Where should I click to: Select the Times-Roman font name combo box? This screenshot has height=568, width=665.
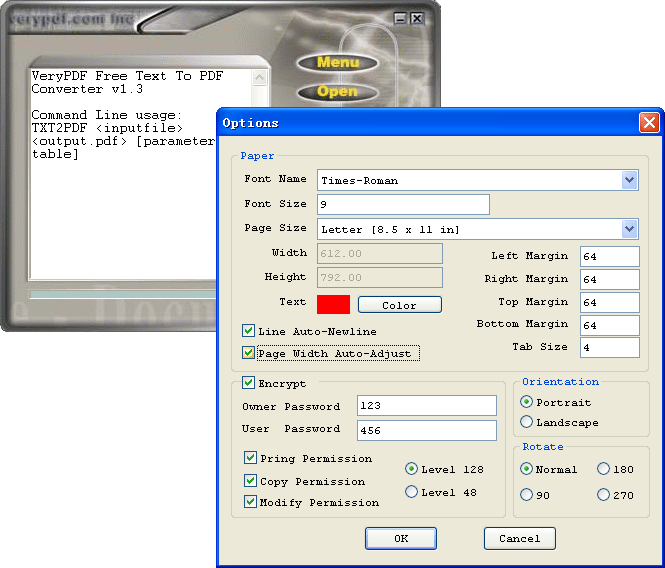tap(478, 180)
